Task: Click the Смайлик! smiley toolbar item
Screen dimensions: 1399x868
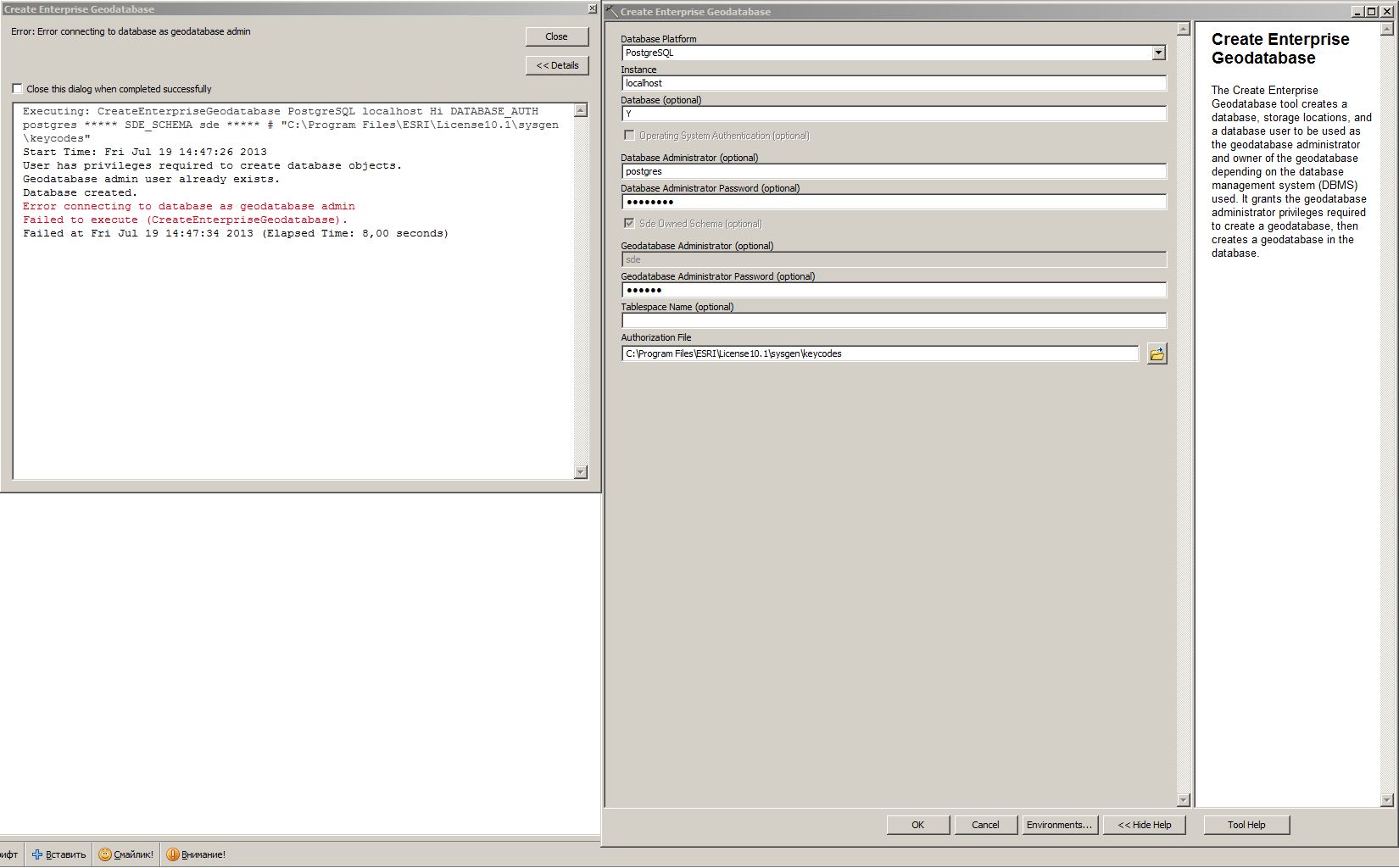Action: pos(126,854)
